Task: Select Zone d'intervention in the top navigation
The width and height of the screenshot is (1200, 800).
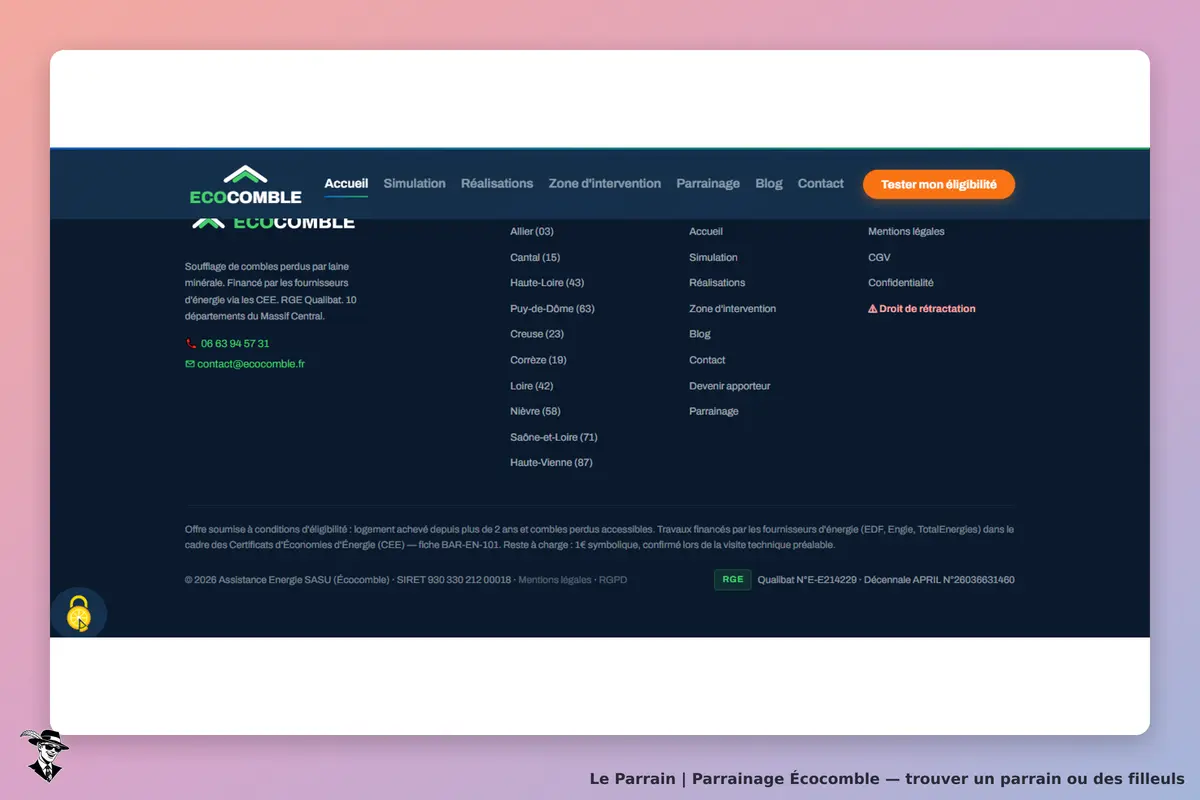Action: point(605,184)
